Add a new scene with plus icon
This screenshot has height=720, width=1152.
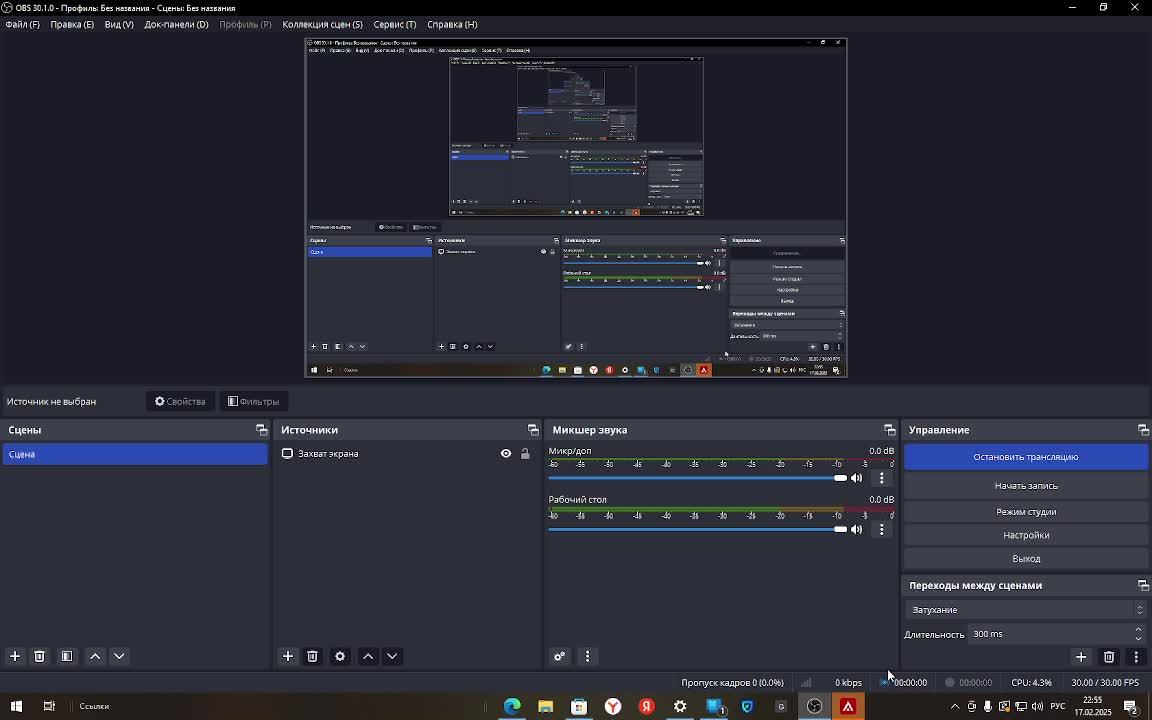15,656
